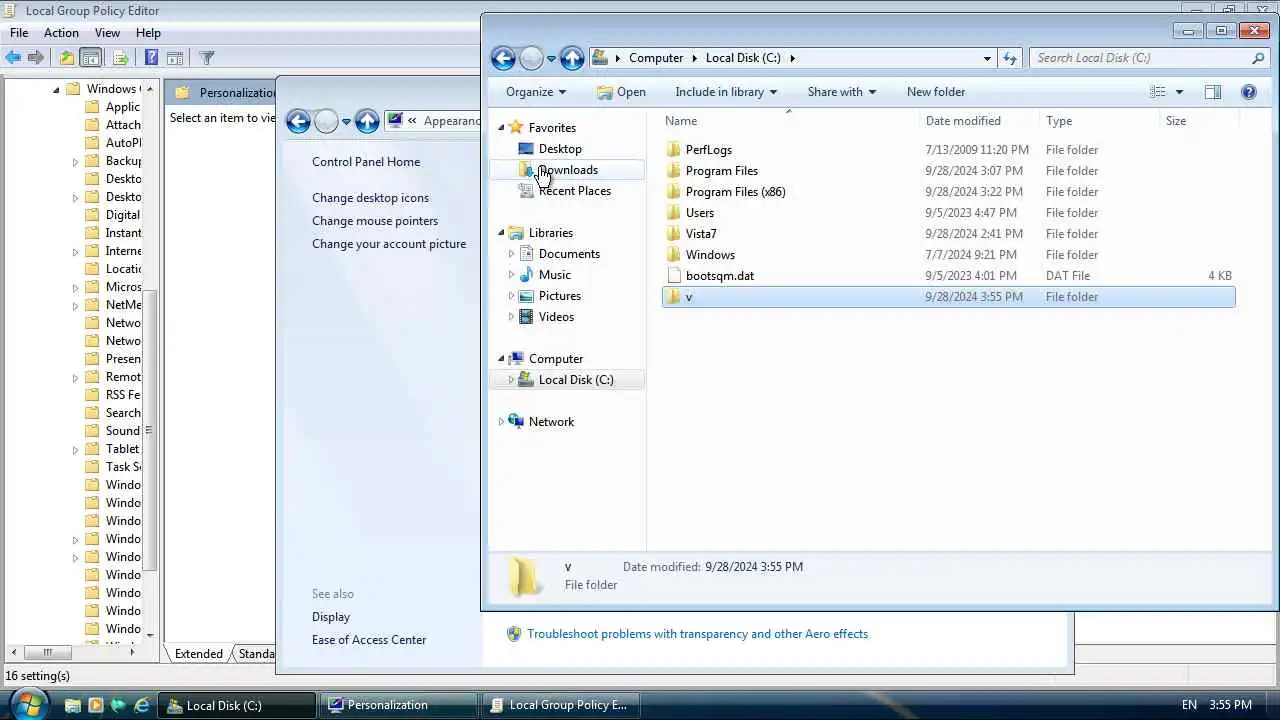Click Control Panel Home link
This screenshot has height=720, width=1280.
(366, 162)
